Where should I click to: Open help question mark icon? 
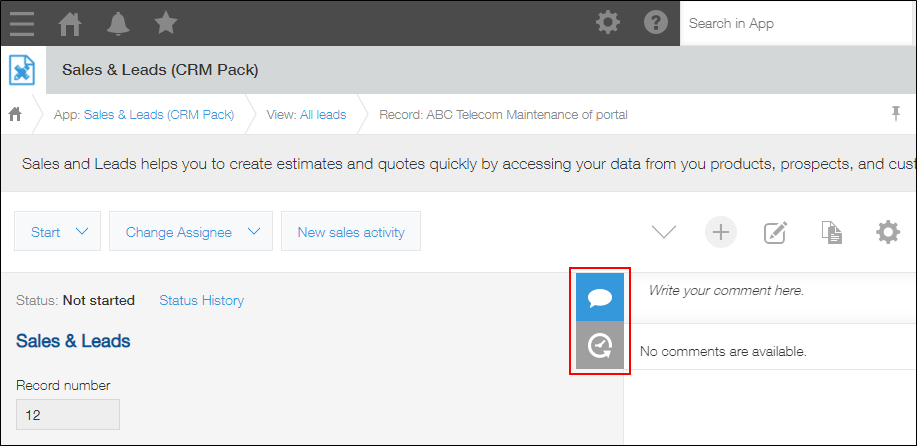point(656,22)
